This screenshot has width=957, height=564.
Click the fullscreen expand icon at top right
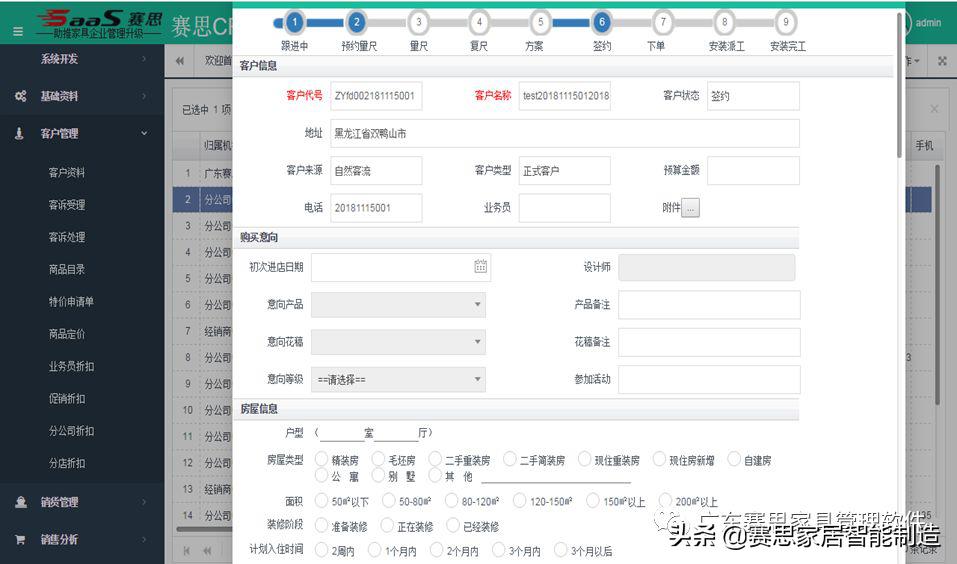942,61
